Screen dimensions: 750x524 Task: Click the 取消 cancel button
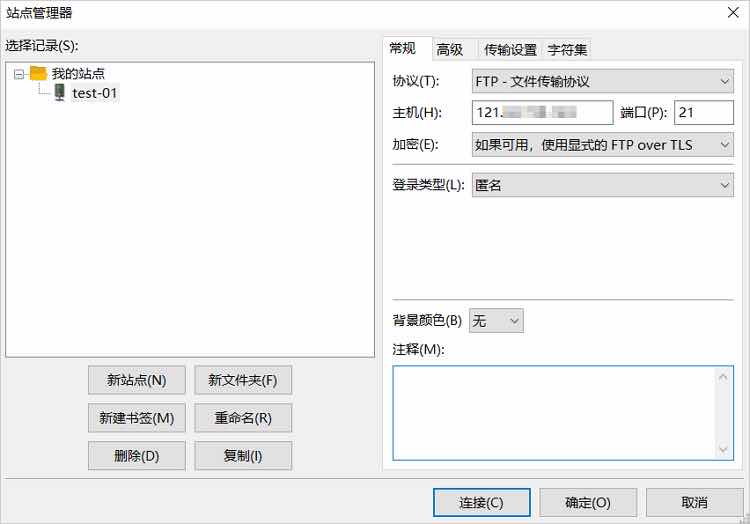pos(695,502)
